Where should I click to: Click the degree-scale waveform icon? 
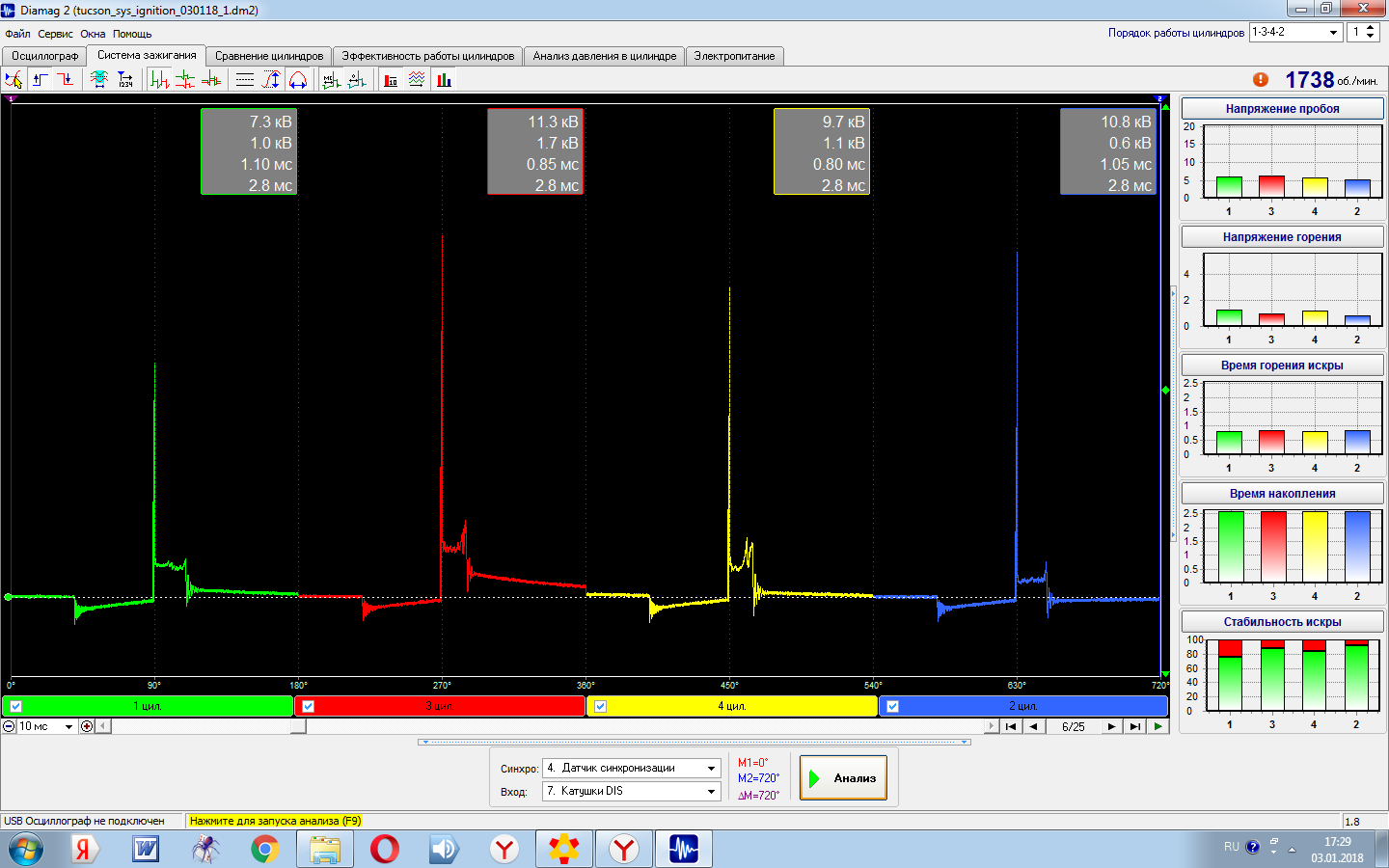357,80
